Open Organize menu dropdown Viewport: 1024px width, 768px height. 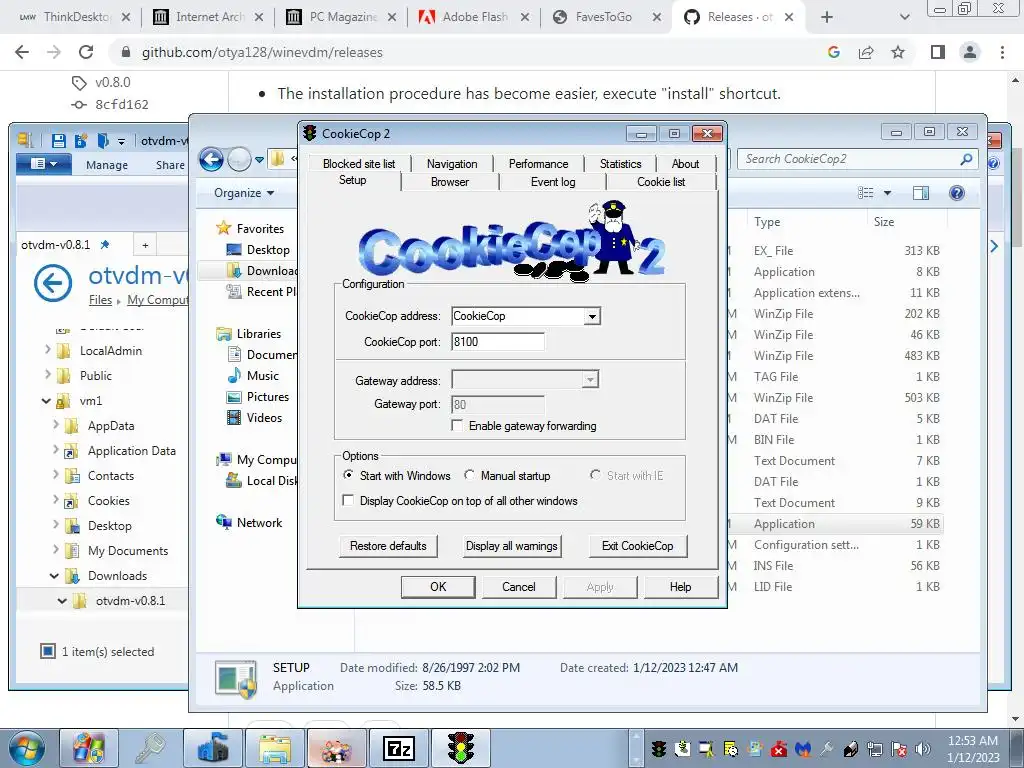click(244, 193)
